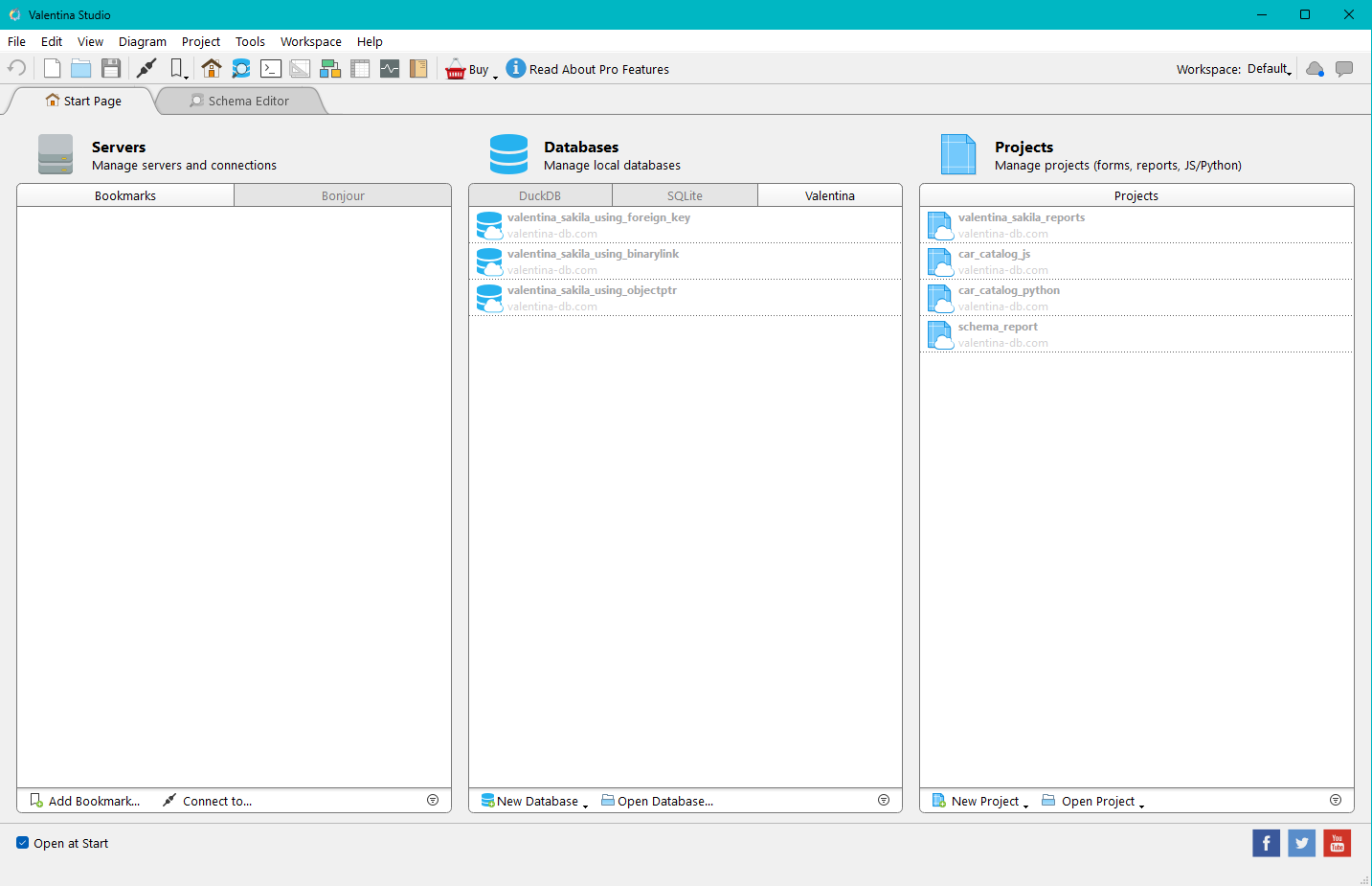
Task: Select valentina_sakila_using_foreign_key database
Action: (x=686, y=225)
